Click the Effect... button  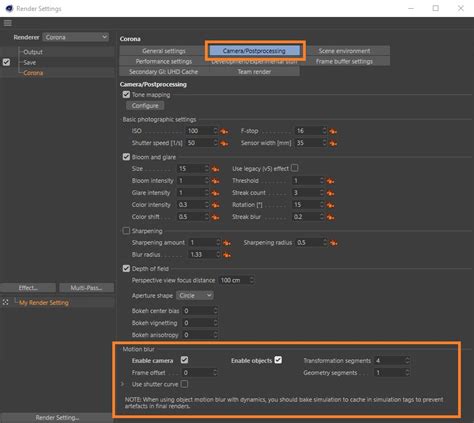28,288
